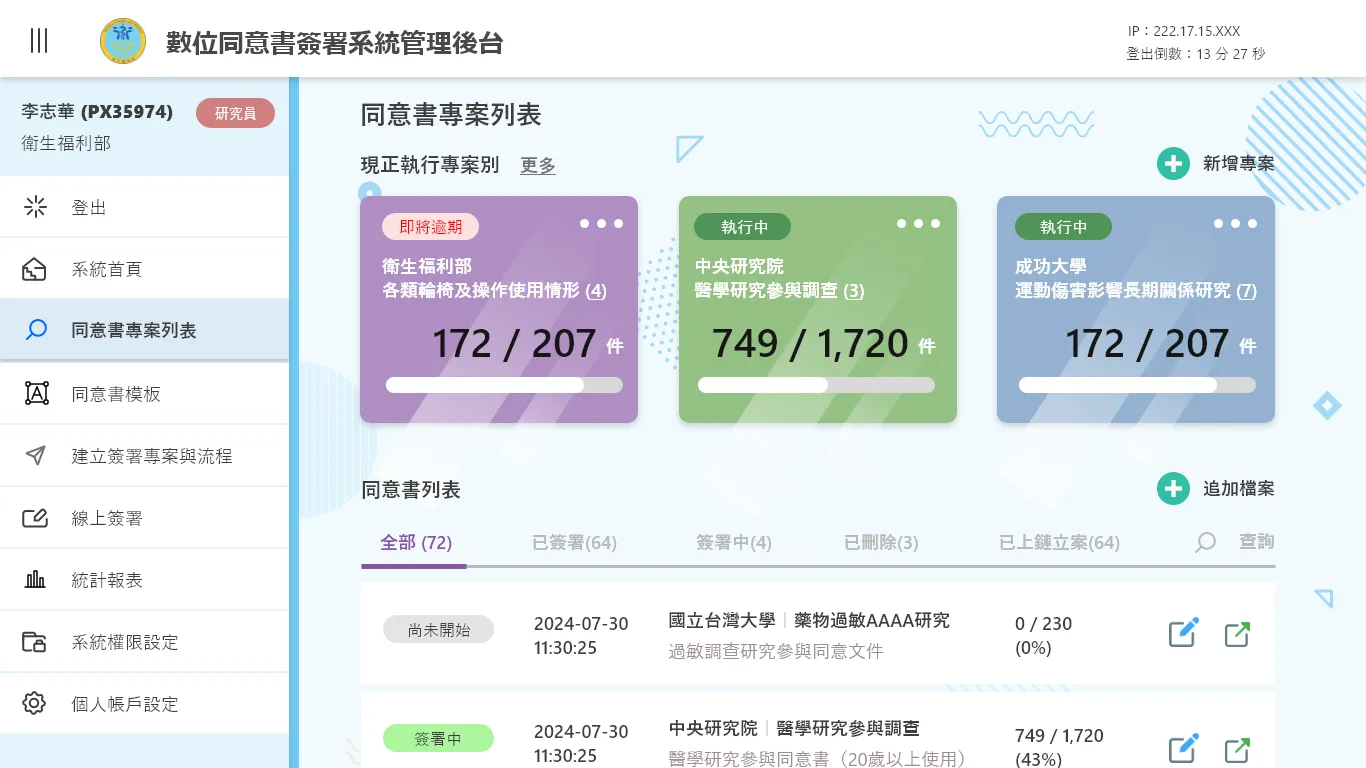The width and height of the screenshot is (1366, 768).
Task: Switch to the 已簽署(64) tab
Action: [x=574, y=543]
